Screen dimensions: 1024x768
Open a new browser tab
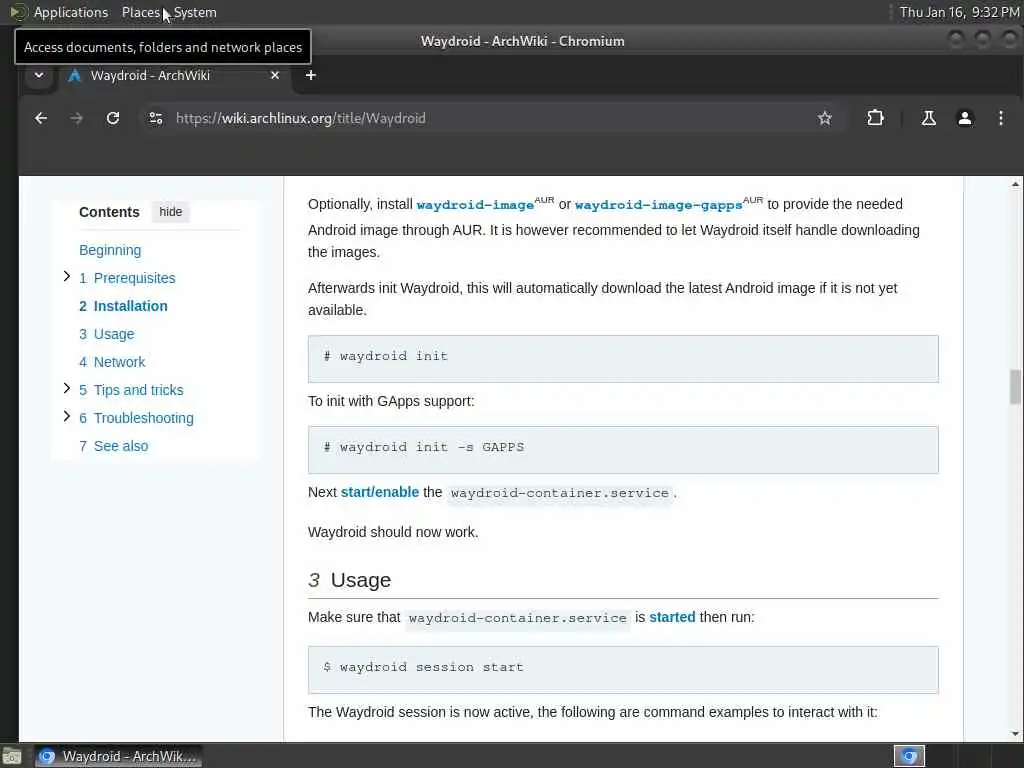click(x=311, y=75)
